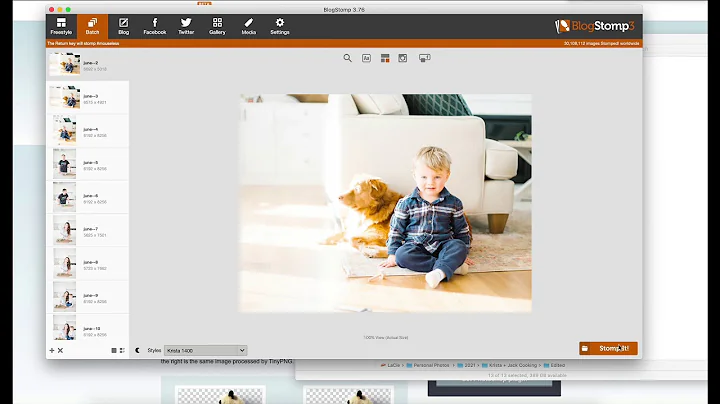
Task: Click the BlogStomp3 logo
Action: (595, 26)
